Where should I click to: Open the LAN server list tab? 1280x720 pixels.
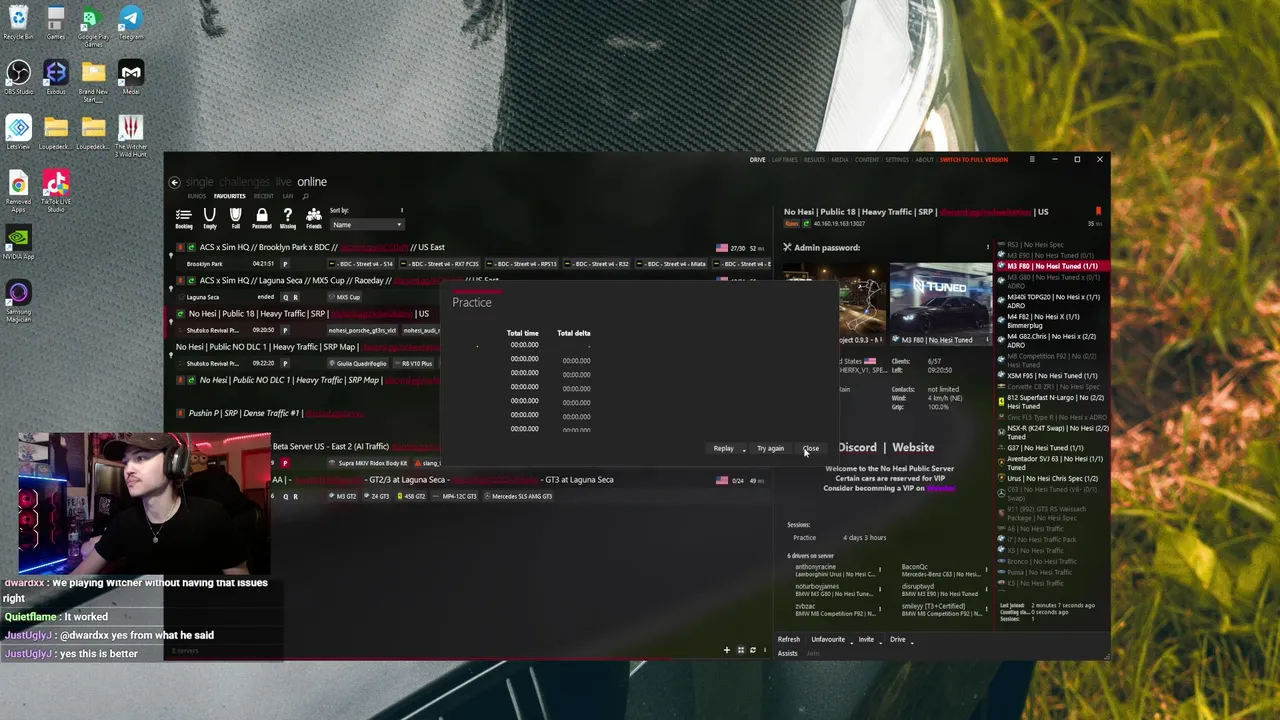click(x=288, y=196)
